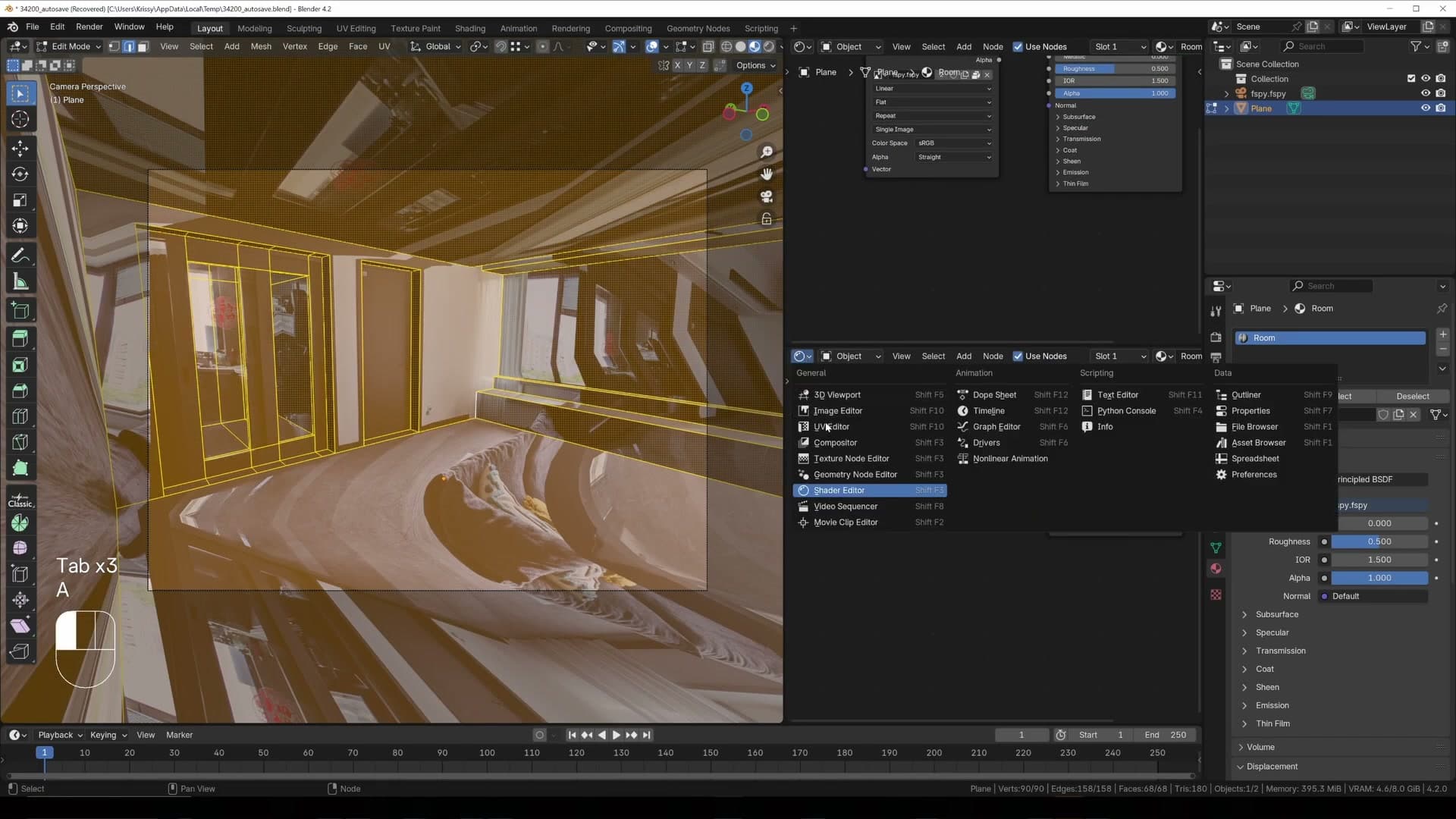Viewport: 1456px width, 819px height.
Task: Add a new material slot with plus
Action: click(x=1443, y=334)
